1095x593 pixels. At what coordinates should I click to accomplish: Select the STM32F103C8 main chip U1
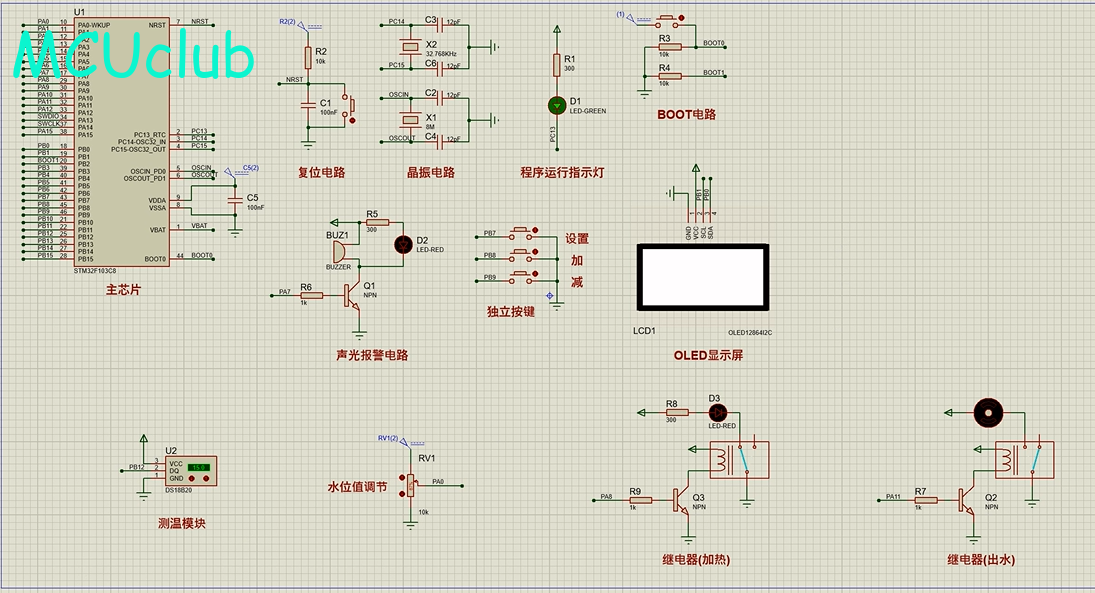click(x=122, y=142)
